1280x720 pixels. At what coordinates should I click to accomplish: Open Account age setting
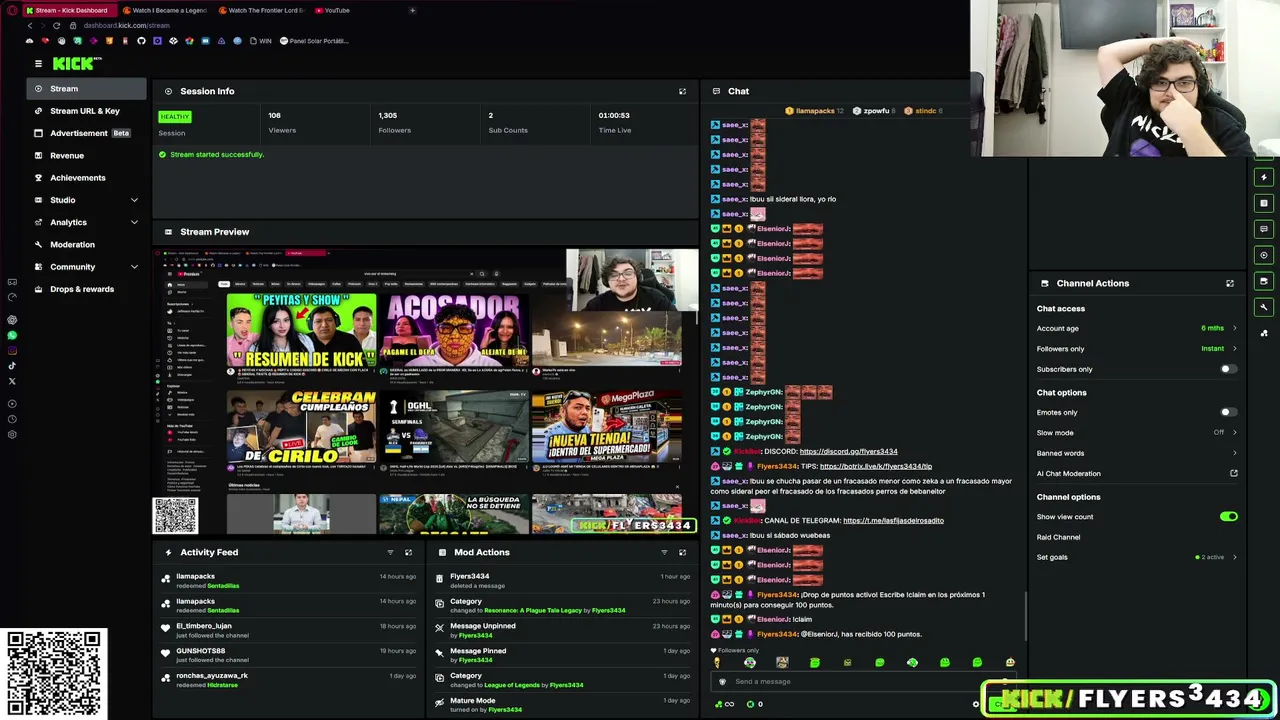[x=1137, y=328]
